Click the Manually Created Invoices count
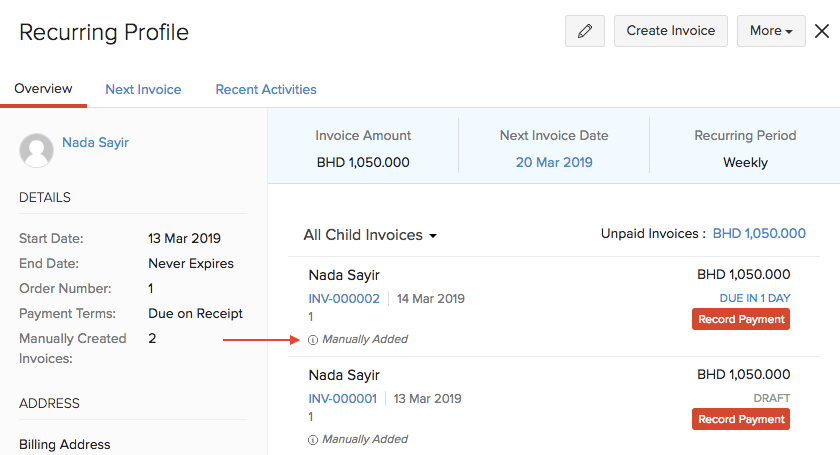 coord(153,338)
